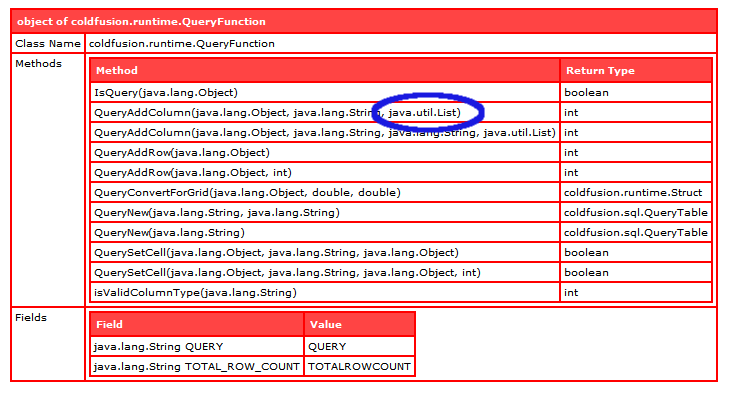Viewport: 737px width, 400px height.
Task: Click boolean return type of three-parameter QuerySetCell
Action: point(636,252)
